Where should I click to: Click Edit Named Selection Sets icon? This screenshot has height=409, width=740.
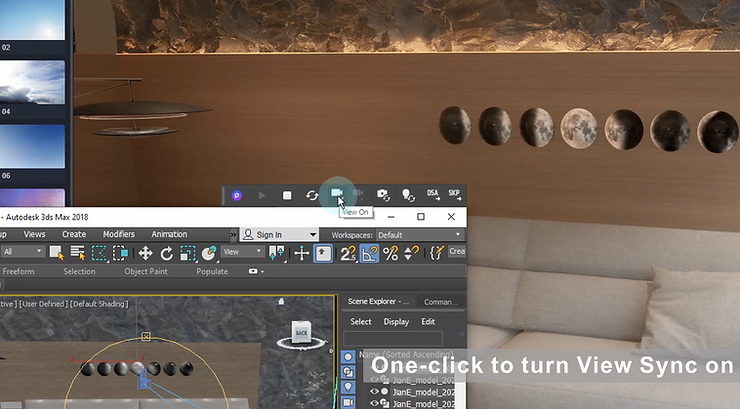point(437,253)
